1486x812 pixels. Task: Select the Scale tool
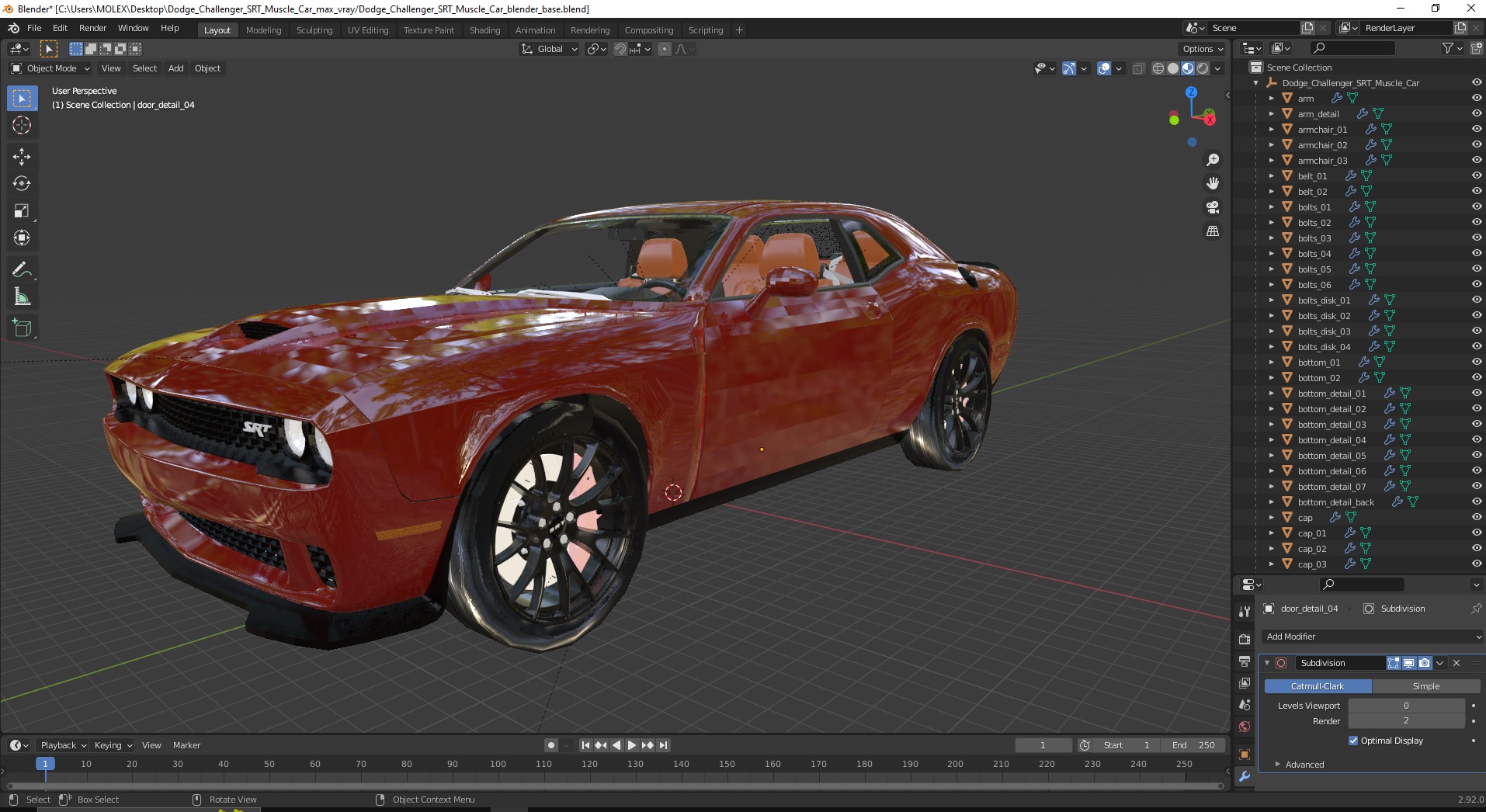(x=22, y=210)
